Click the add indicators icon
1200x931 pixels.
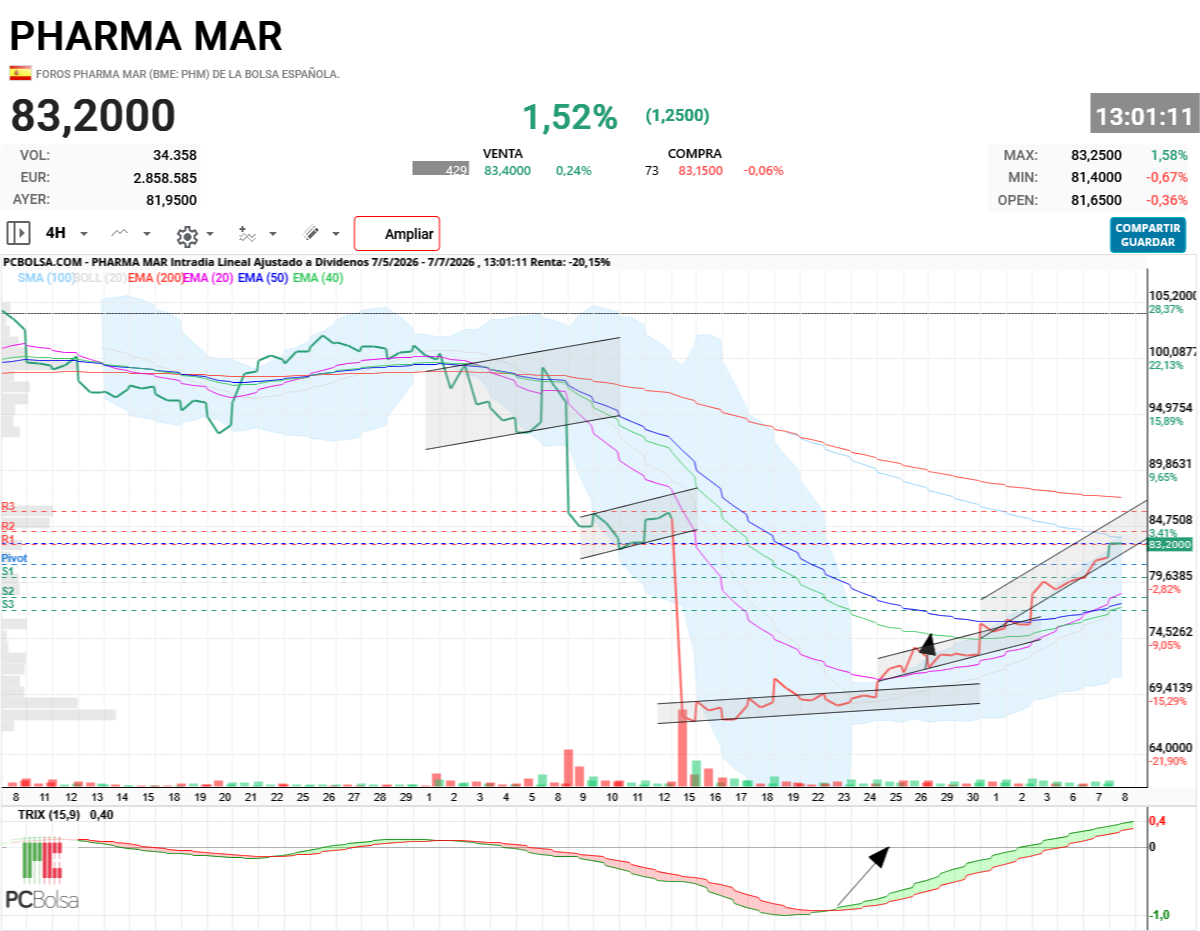pyautogui.click(x=246, y=234)
